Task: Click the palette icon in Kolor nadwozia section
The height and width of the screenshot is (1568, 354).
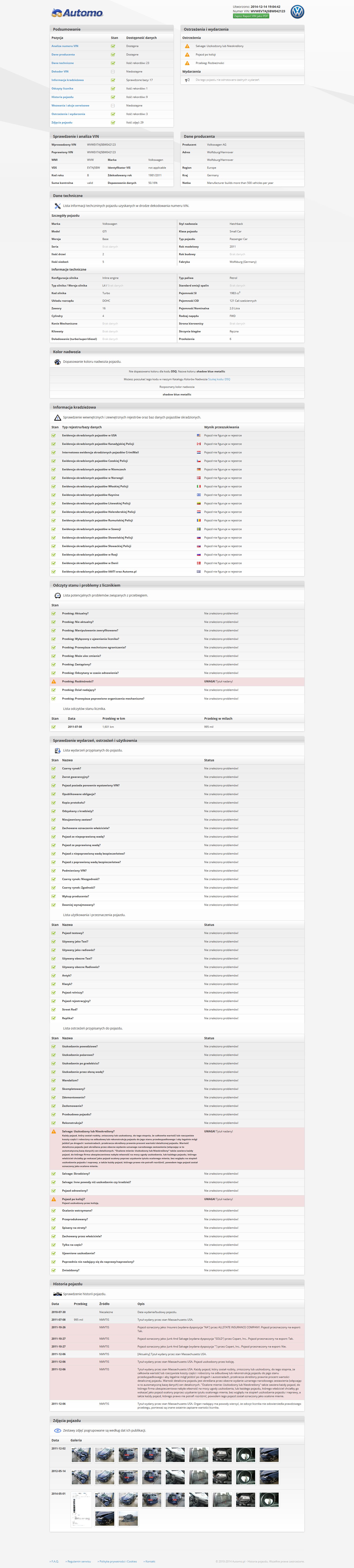Action: click(x=58, y=362)
